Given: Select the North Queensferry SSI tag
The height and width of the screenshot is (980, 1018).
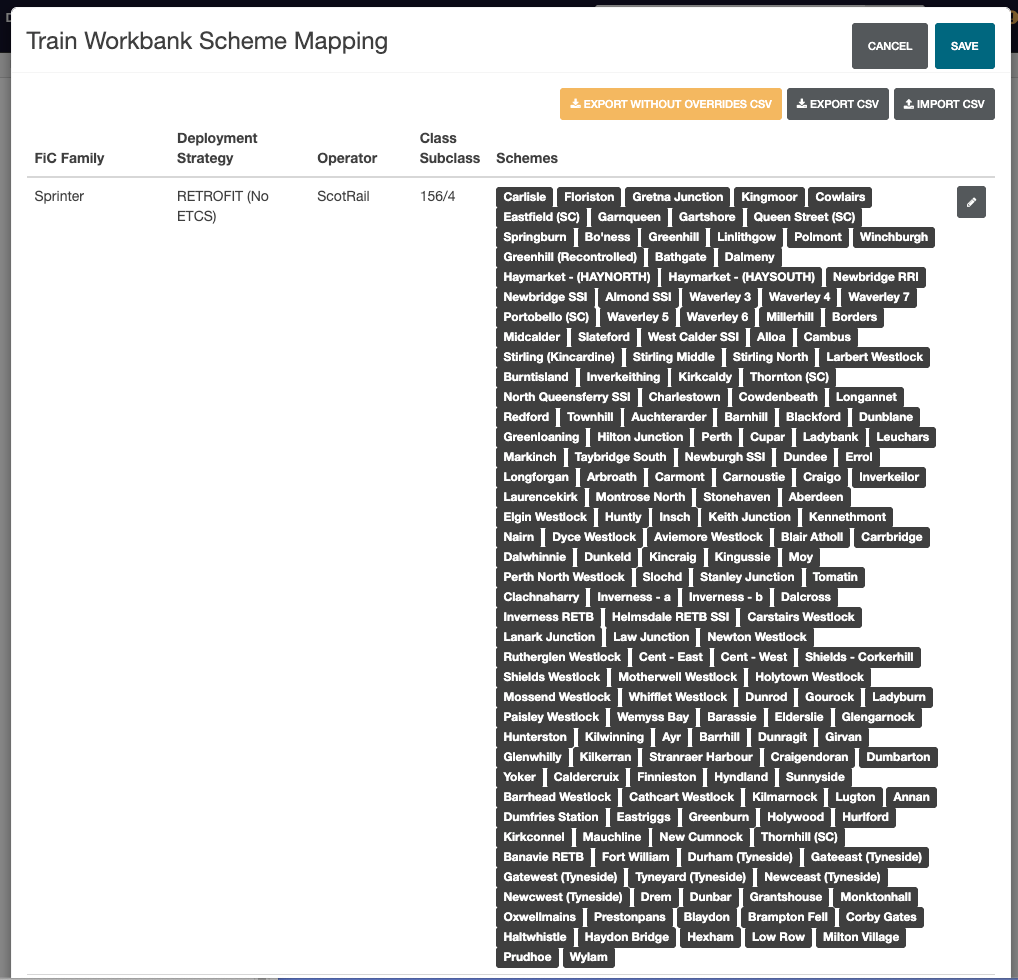Looking at the screenshot, I should [x=566, y=397].
